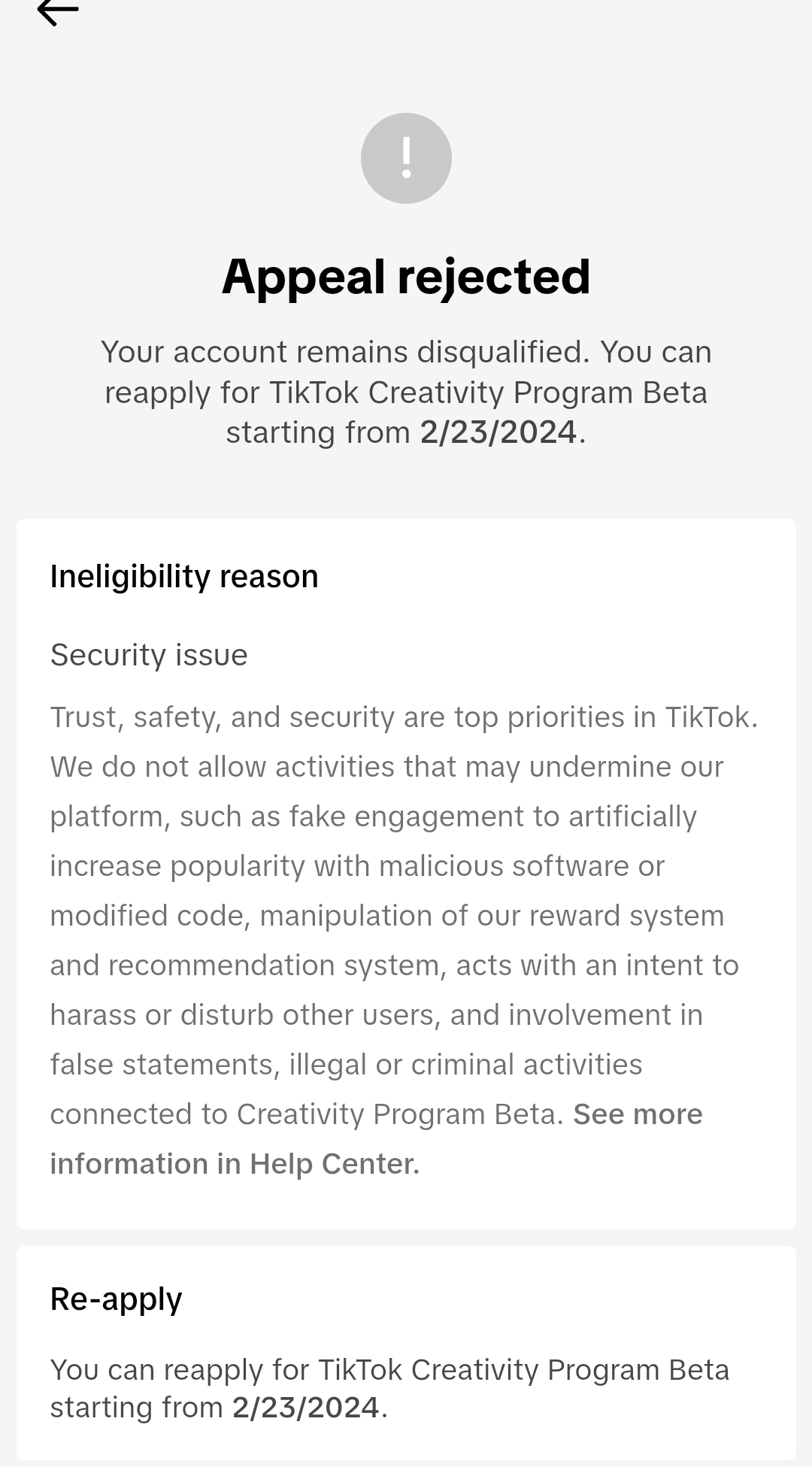
Task: Tap the 'Re-apply' section heading
Action: pyautogui.click(x=117, y=1299)
